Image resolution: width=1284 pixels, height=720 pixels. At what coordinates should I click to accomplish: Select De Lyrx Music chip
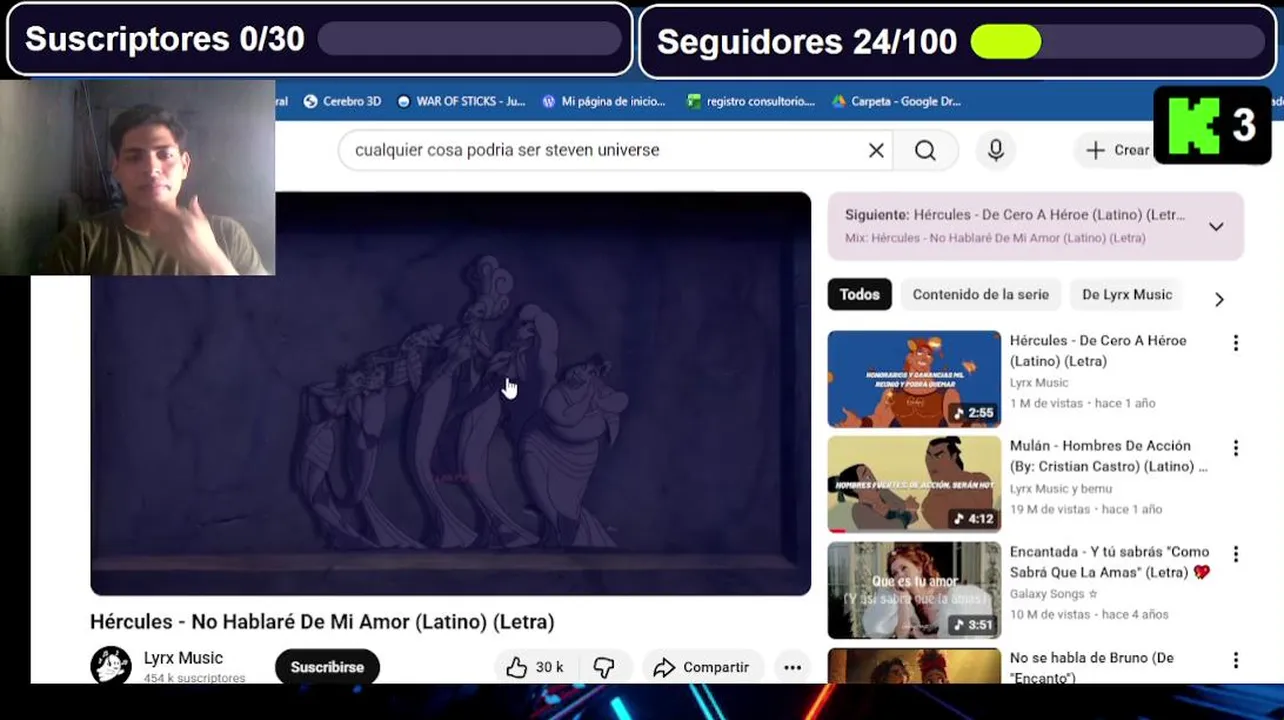[x=1127, y=295]
